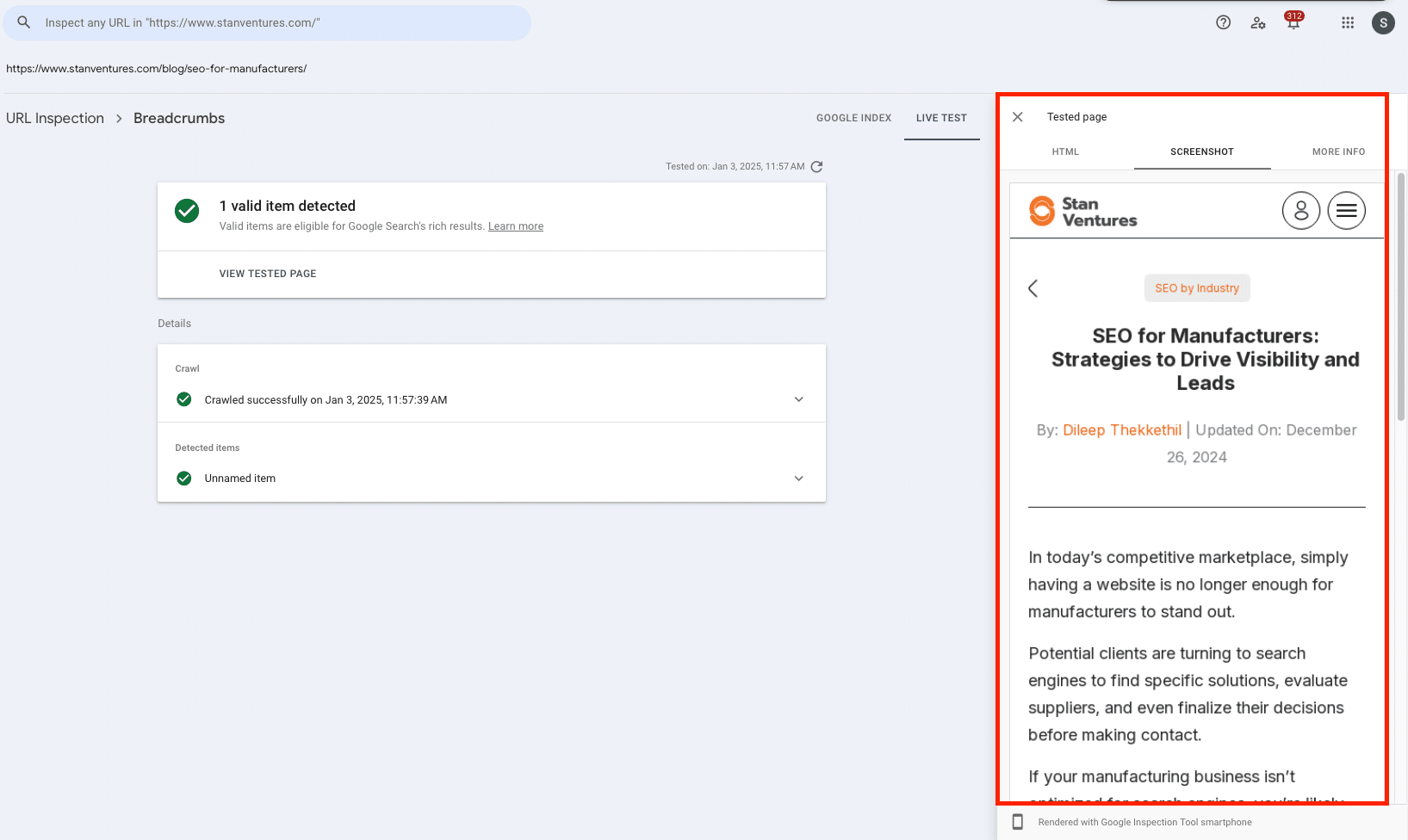The height and width of the screenshot is (840, 1408).
Task: Expand the Unnamed item details
Action: pyautogui.click(x=798, y=479)
